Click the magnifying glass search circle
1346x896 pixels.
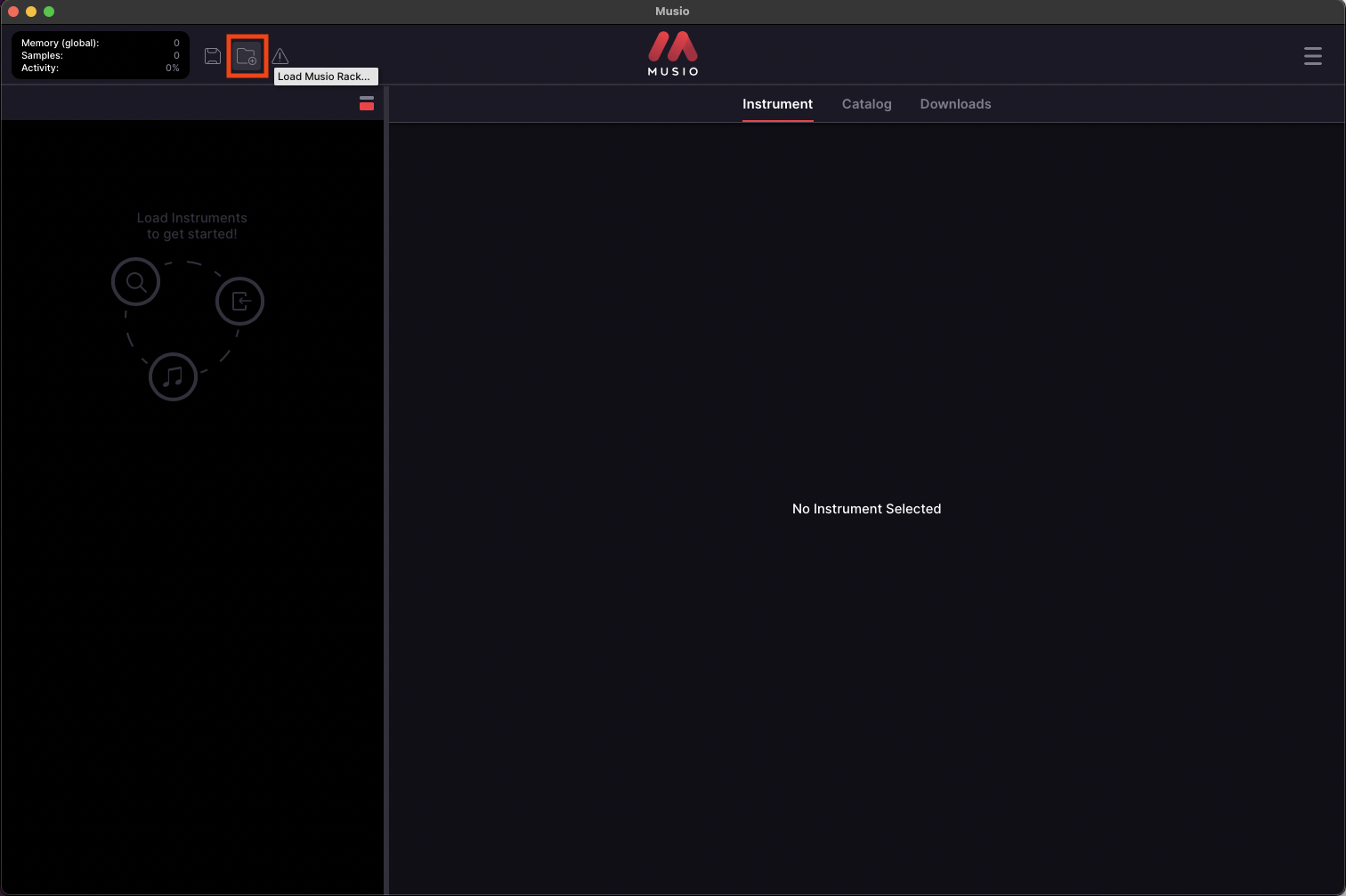[135, 282]
